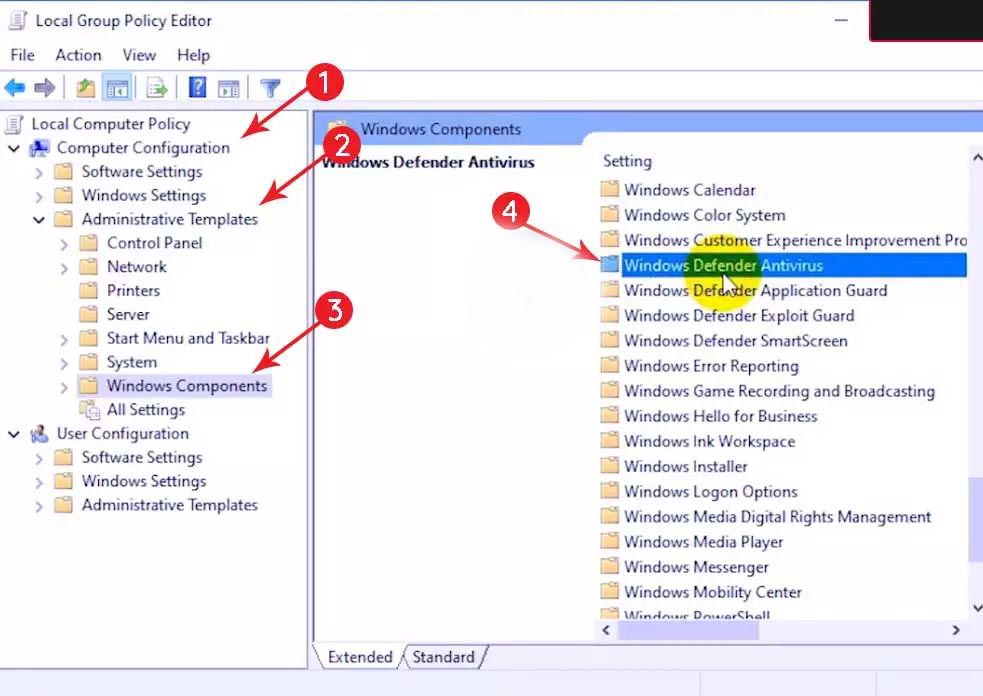Image resolution: width=983 pixels, height=696 pixels.
Task: Toggle Show/Hide Console Tree toolbar icon
Action: [117, 88]
